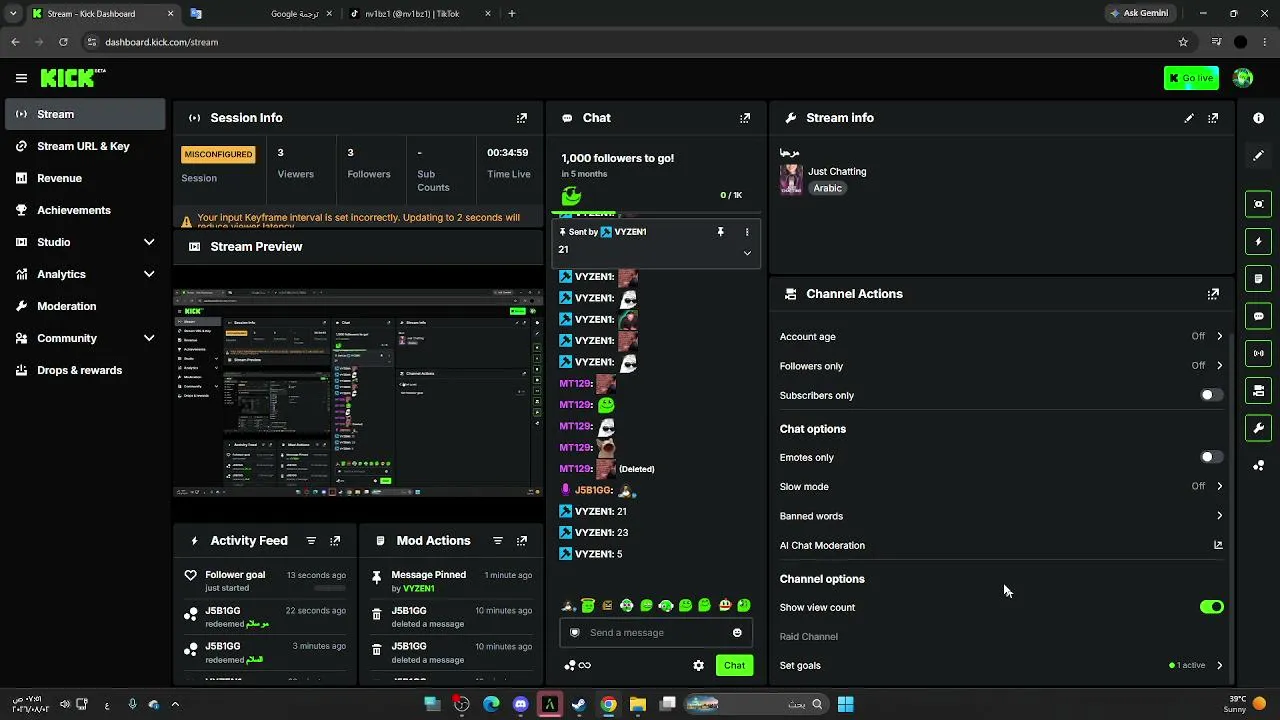Viewport: 1280px width, 720px height.
Task: Open chat settings gear
Action: click(x=699, y=665)
